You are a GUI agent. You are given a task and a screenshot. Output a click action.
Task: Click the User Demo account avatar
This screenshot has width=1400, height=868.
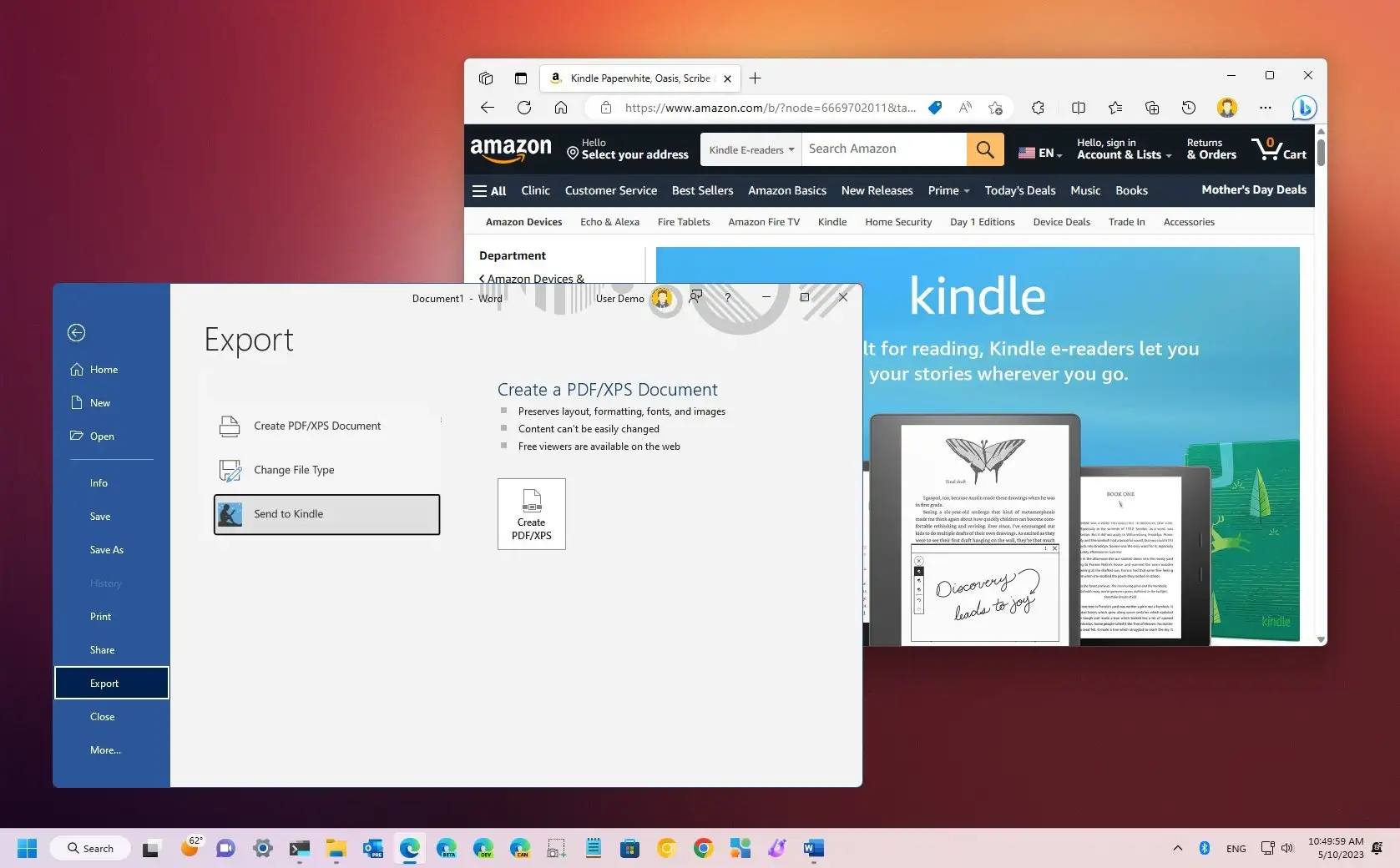pos(663,300)
